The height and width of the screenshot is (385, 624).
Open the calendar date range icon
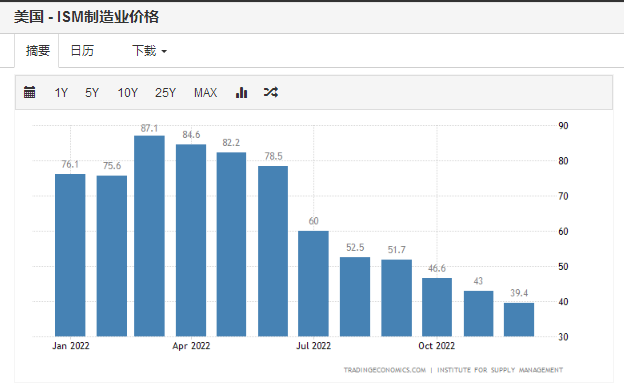pyautogui.click(x=29, y=92)
